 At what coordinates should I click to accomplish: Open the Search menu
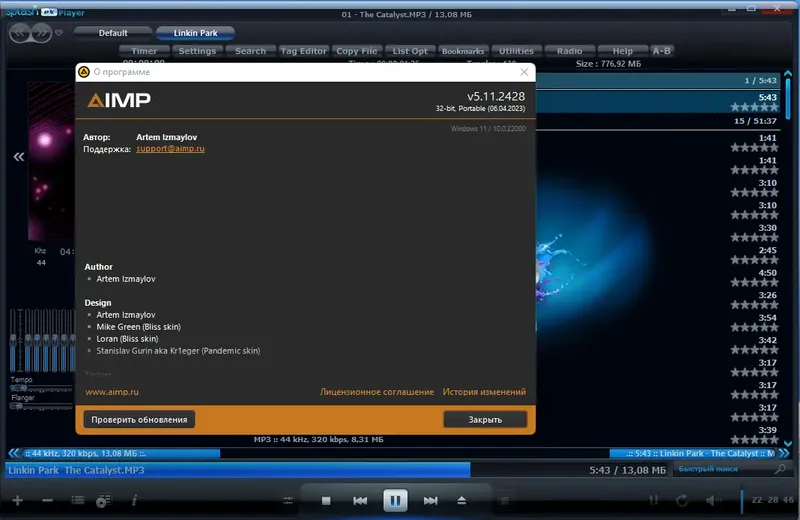pos(251,51)
